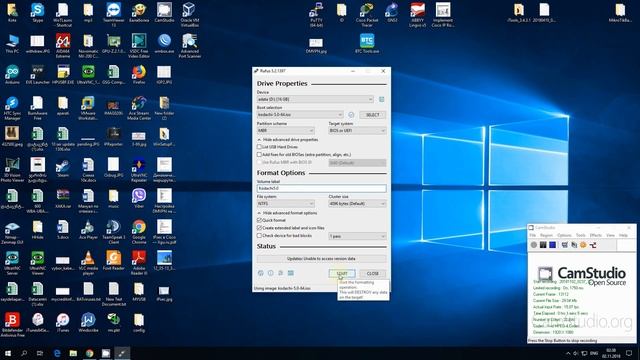This screenshot has height=360, width=640.
Task: Open the Google Chrome desktop icon
Action: (139, 231)
